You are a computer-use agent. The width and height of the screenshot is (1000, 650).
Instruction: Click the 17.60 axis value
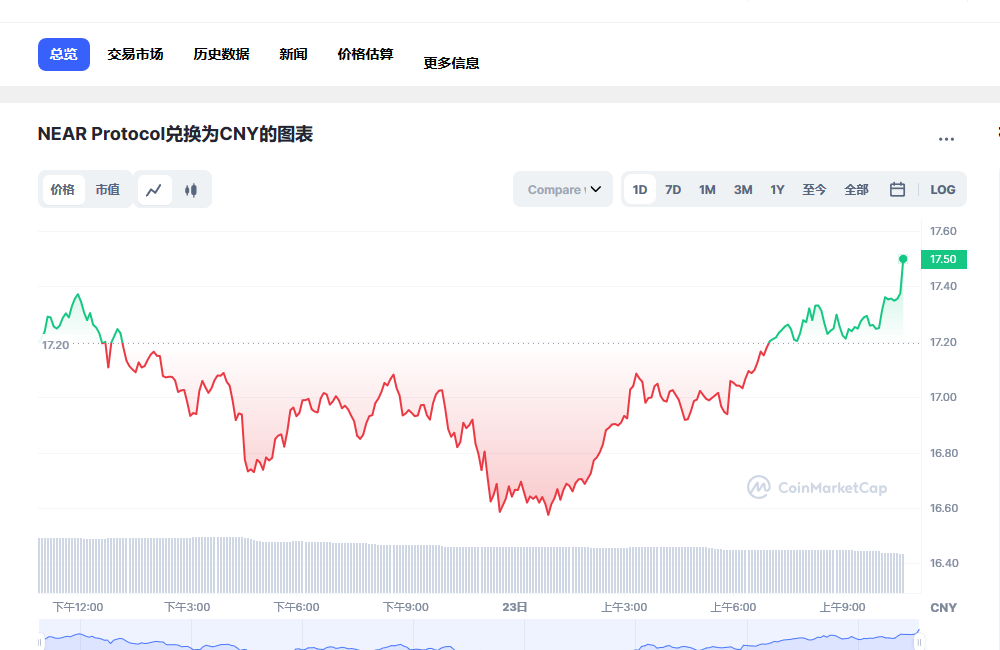click(x=943, y=231)
